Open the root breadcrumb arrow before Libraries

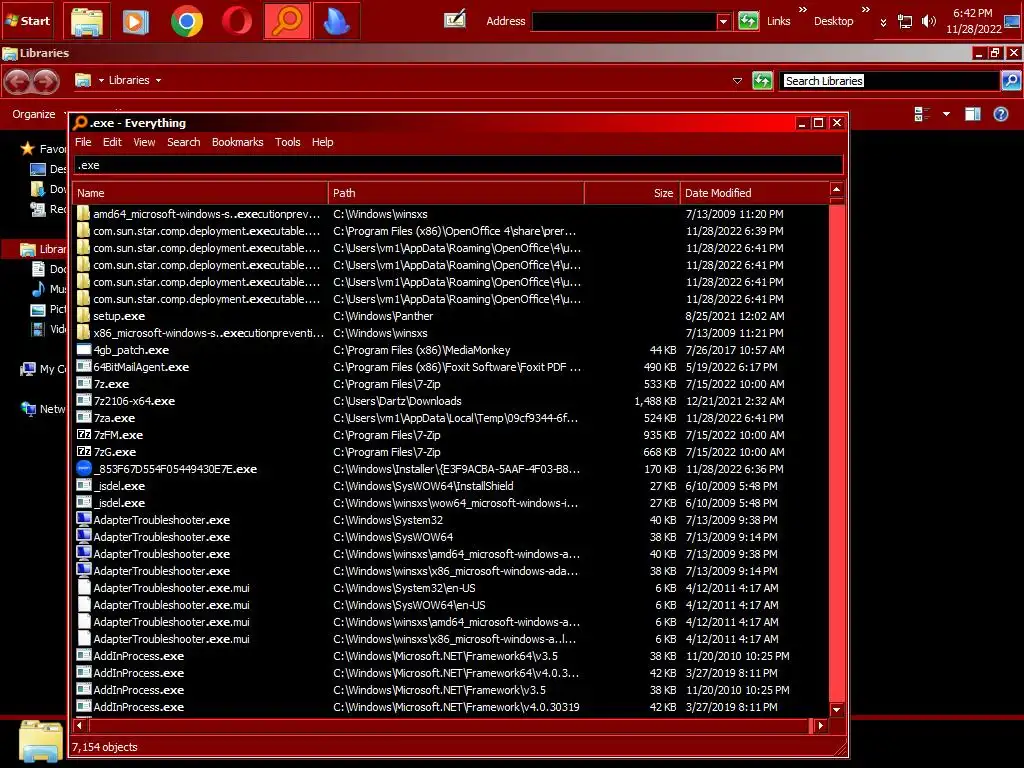pos(101,80)
